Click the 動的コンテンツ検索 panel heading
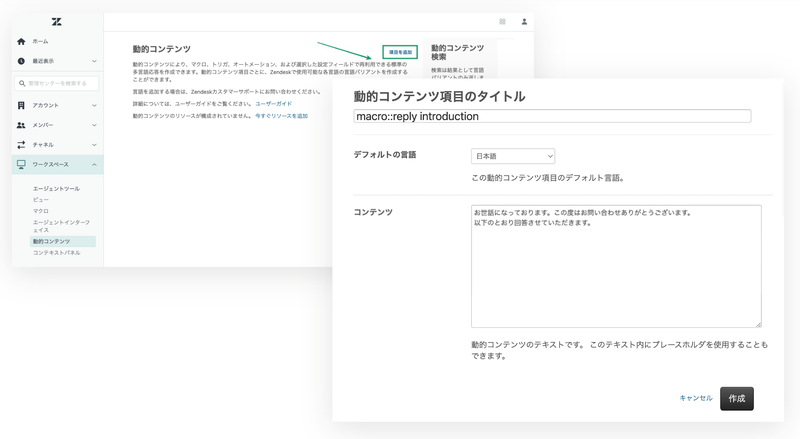Viewport: 800px width, 439px height. pyautogui.click(x=457, y=52)
